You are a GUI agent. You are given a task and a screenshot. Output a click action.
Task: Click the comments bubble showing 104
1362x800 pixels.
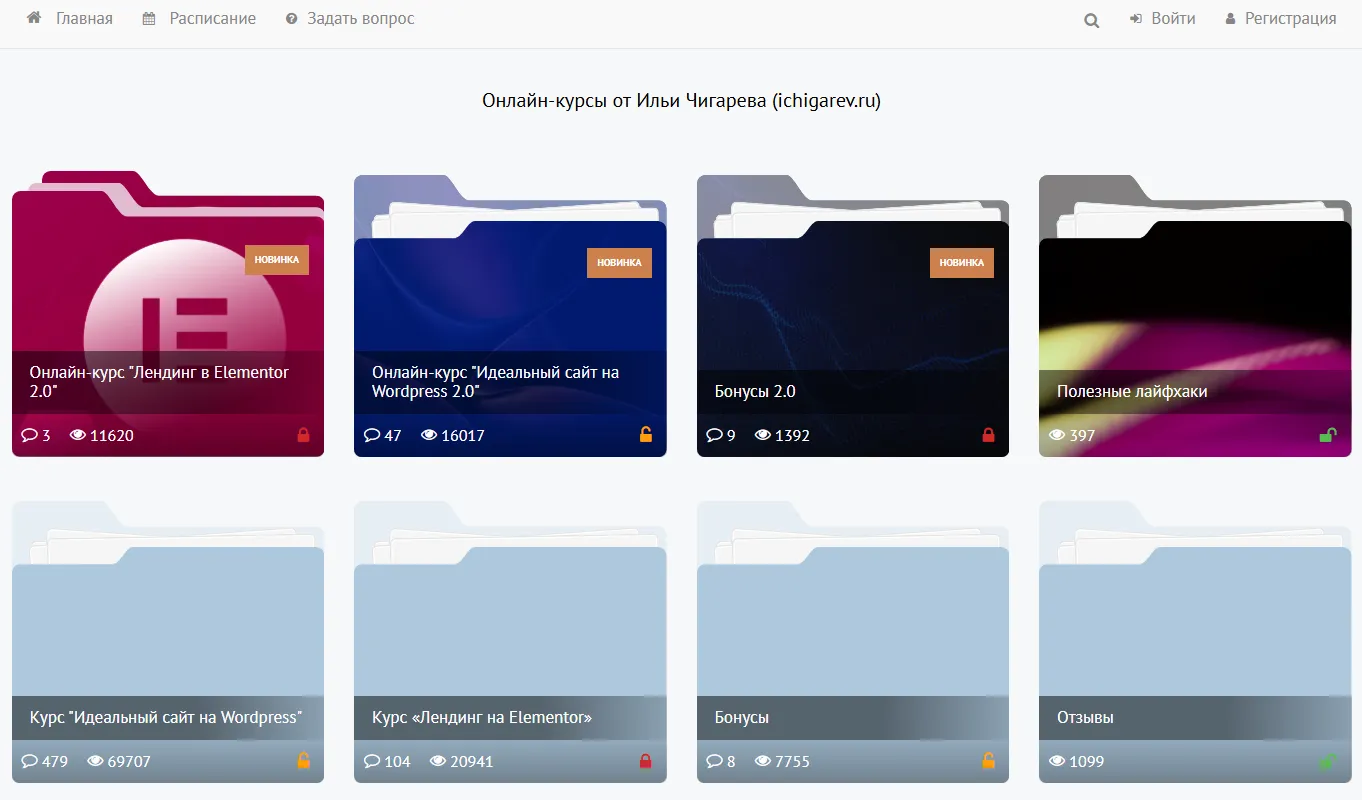(x=372, y=761)
